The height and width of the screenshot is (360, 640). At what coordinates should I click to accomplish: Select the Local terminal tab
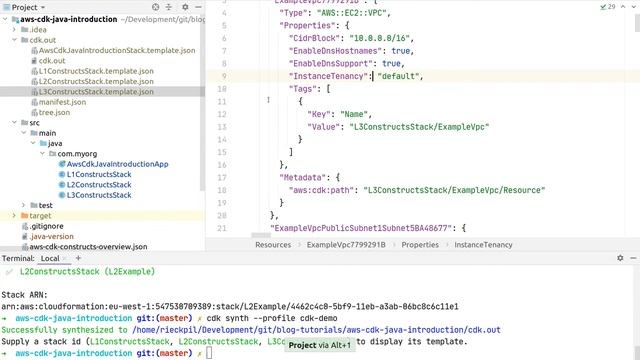(50, 258)
